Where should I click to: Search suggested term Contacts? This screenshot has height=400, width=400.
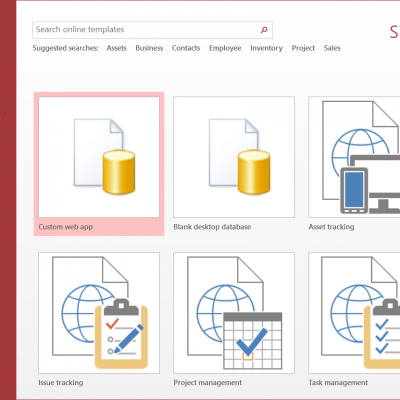click(186, 48)
